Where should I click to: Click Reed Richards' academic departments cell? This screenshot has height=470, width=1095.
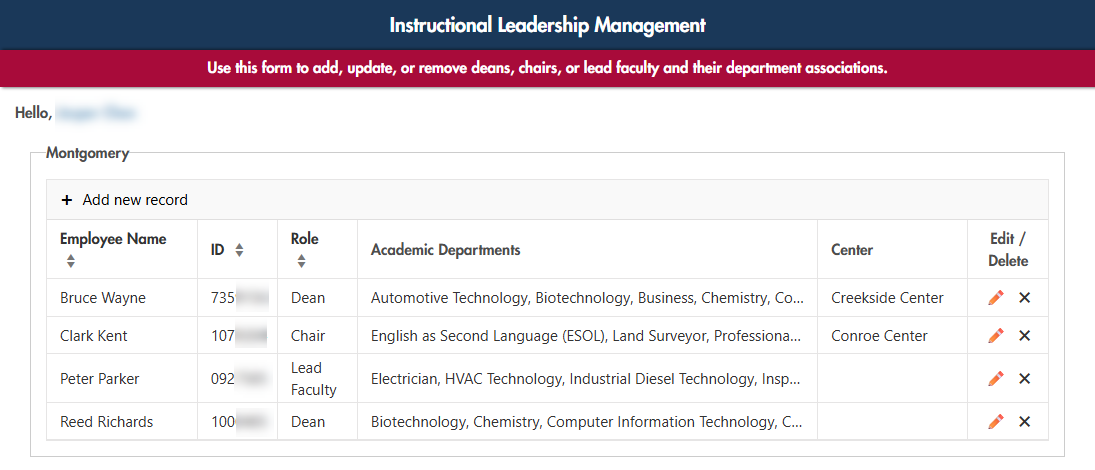pyautogui.click(x=586, y=422)
